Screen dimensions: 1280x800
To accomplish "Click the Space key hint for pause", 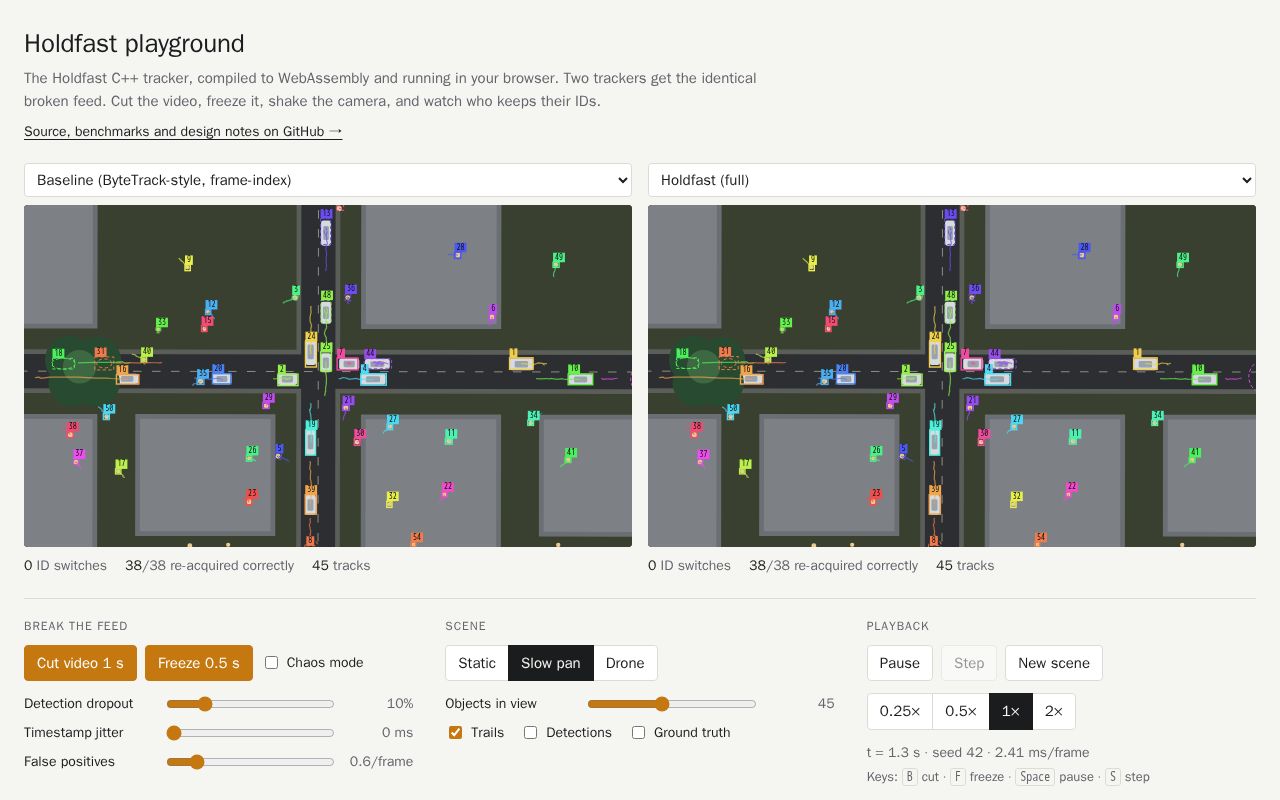I will 1035,777.
